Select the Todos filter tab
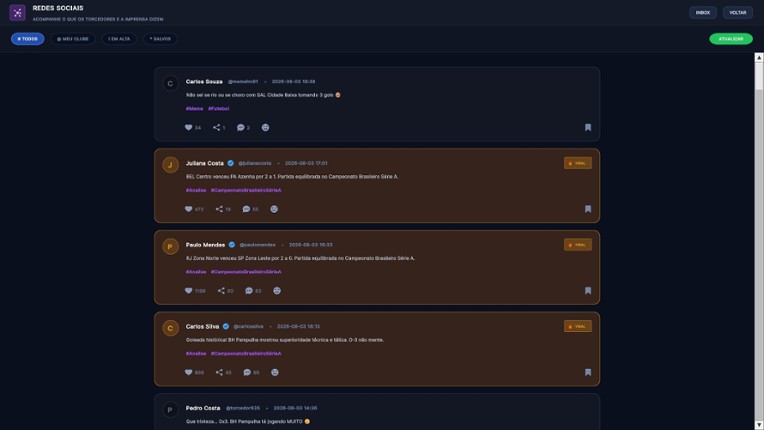 point(28,39)
